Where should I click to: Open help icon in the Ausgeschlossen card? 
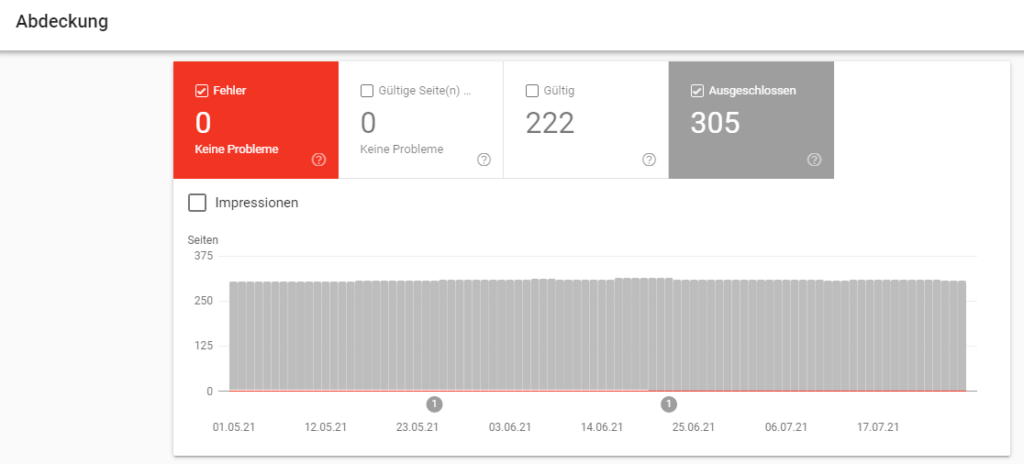pyautogui.click(x=814, y=159)
